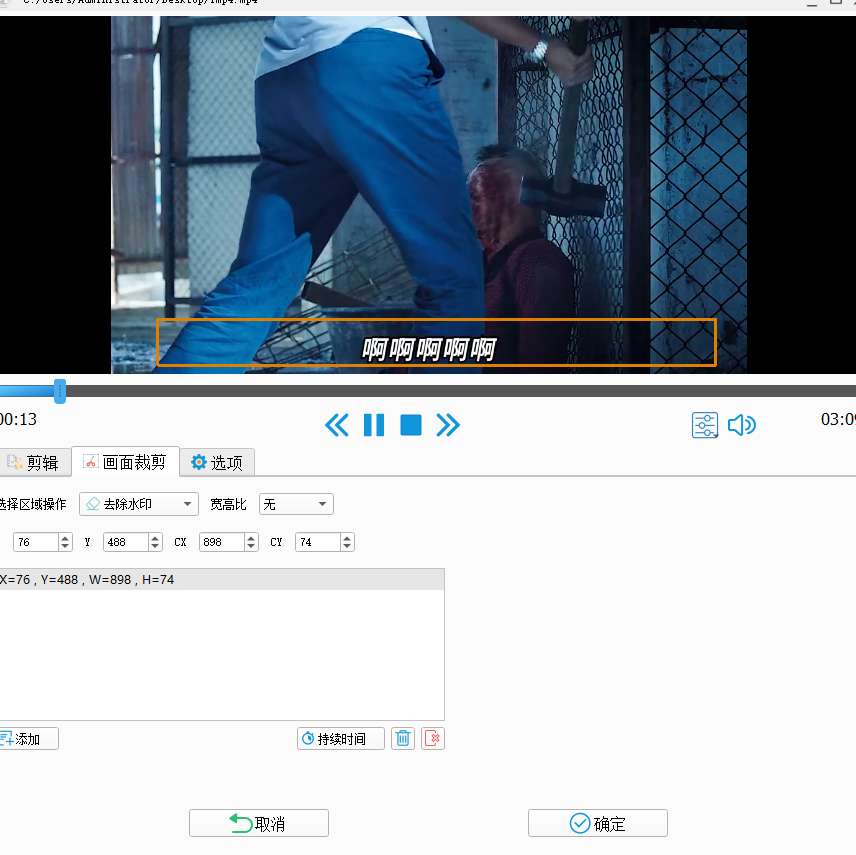
Task: Click the red clear-all regions icon
Action: (433, 739)
